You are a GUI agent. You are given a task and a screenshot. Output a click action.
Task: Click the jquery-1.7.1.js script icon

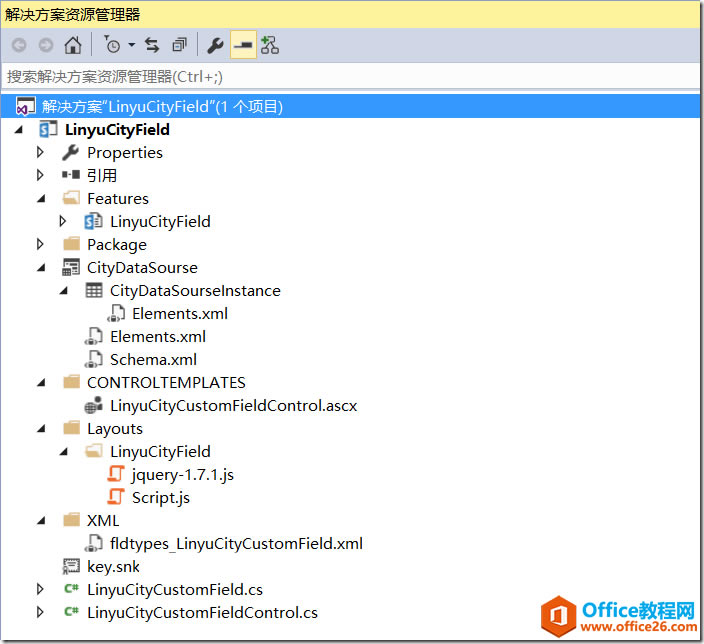click(x=116, y=474)
